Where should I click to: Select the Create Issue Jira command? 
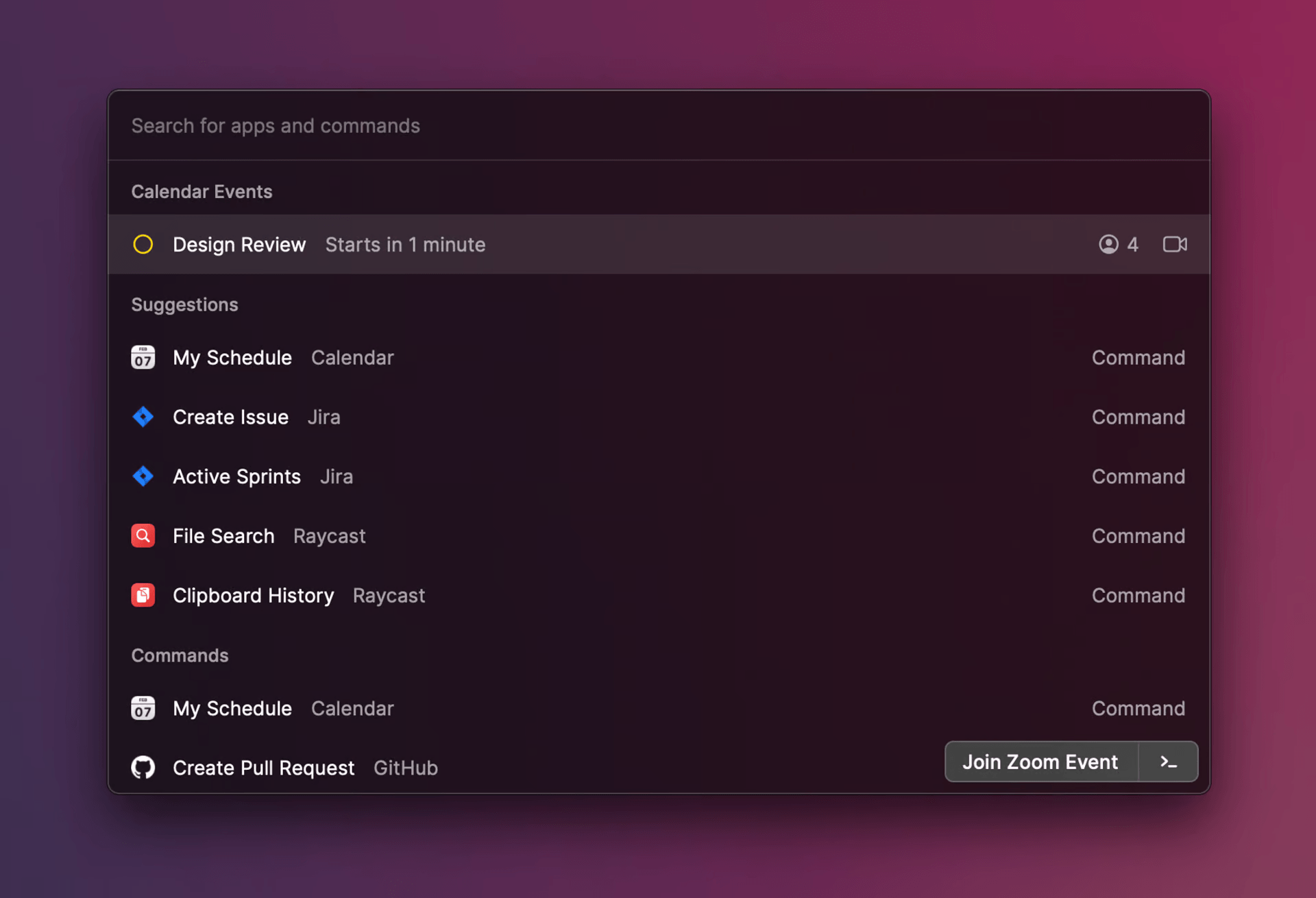point(659,417)
